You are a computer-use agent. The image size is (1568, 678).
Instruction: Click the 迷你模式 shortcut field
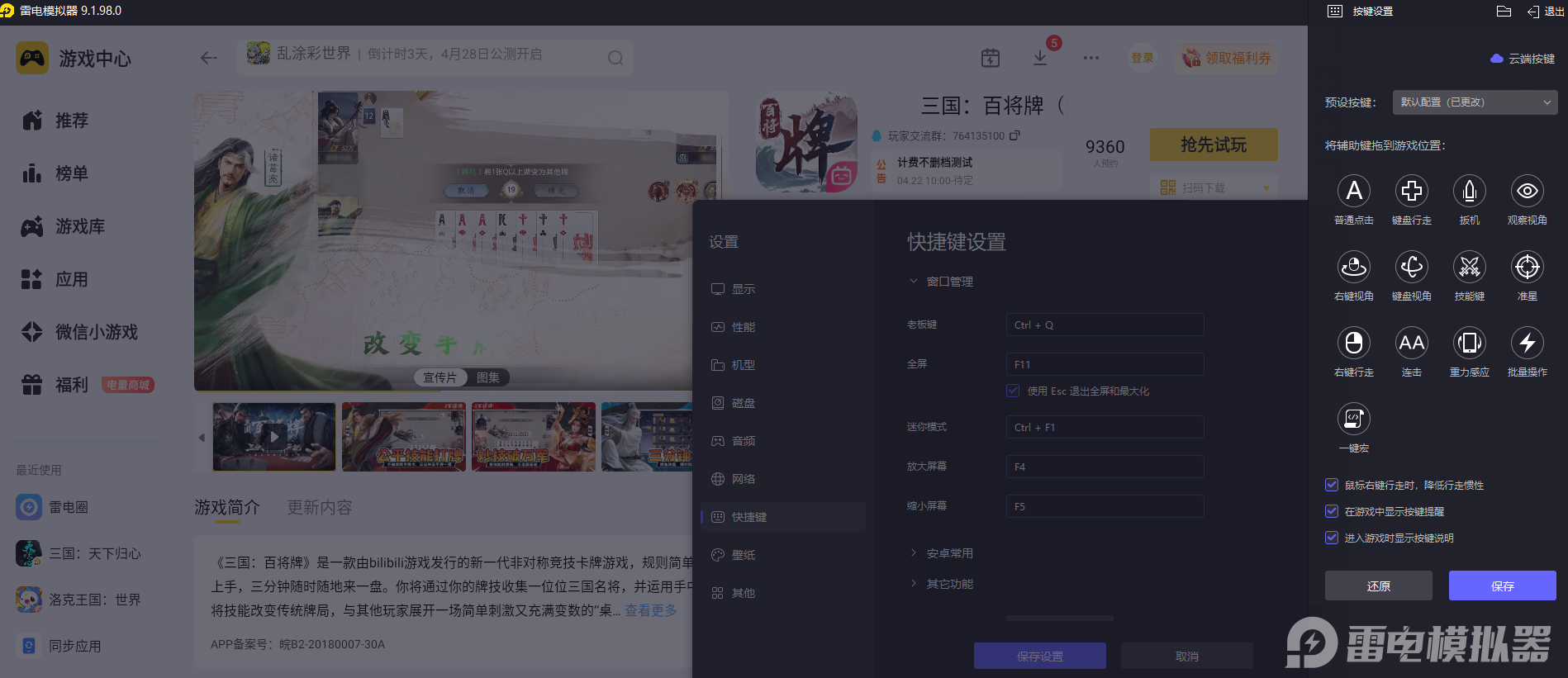(1105, 427)
